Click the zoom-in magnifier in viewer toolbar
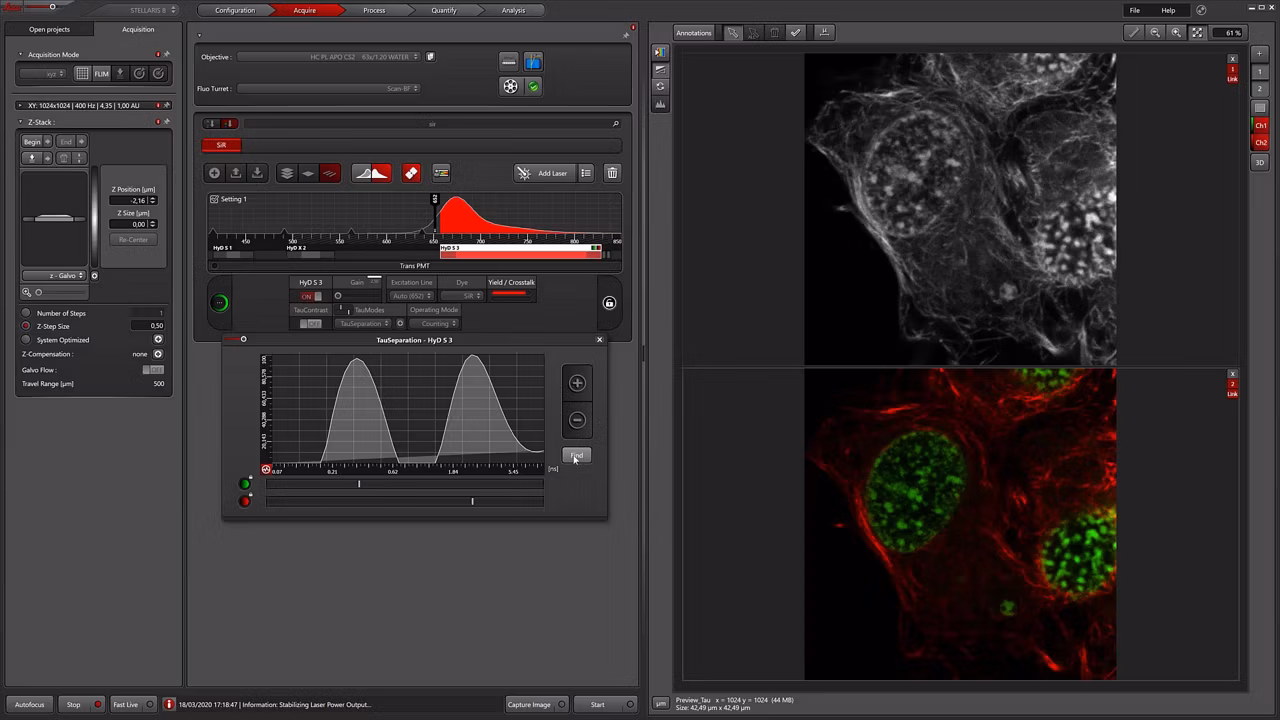The height and width of the screenshot is (720, 1280). (x=1176, y=33)
